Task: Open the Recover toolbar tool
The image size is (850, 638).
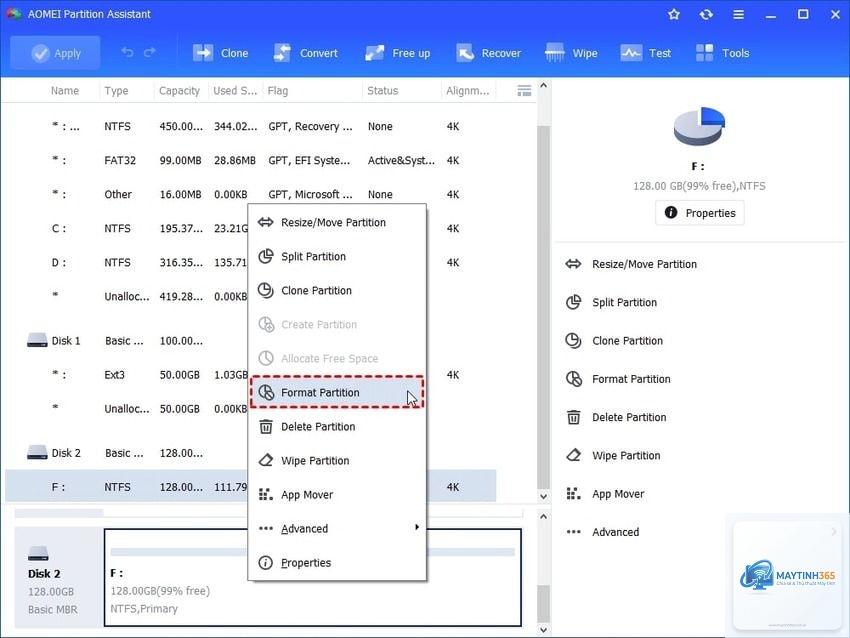Action: tap(488, 53)
